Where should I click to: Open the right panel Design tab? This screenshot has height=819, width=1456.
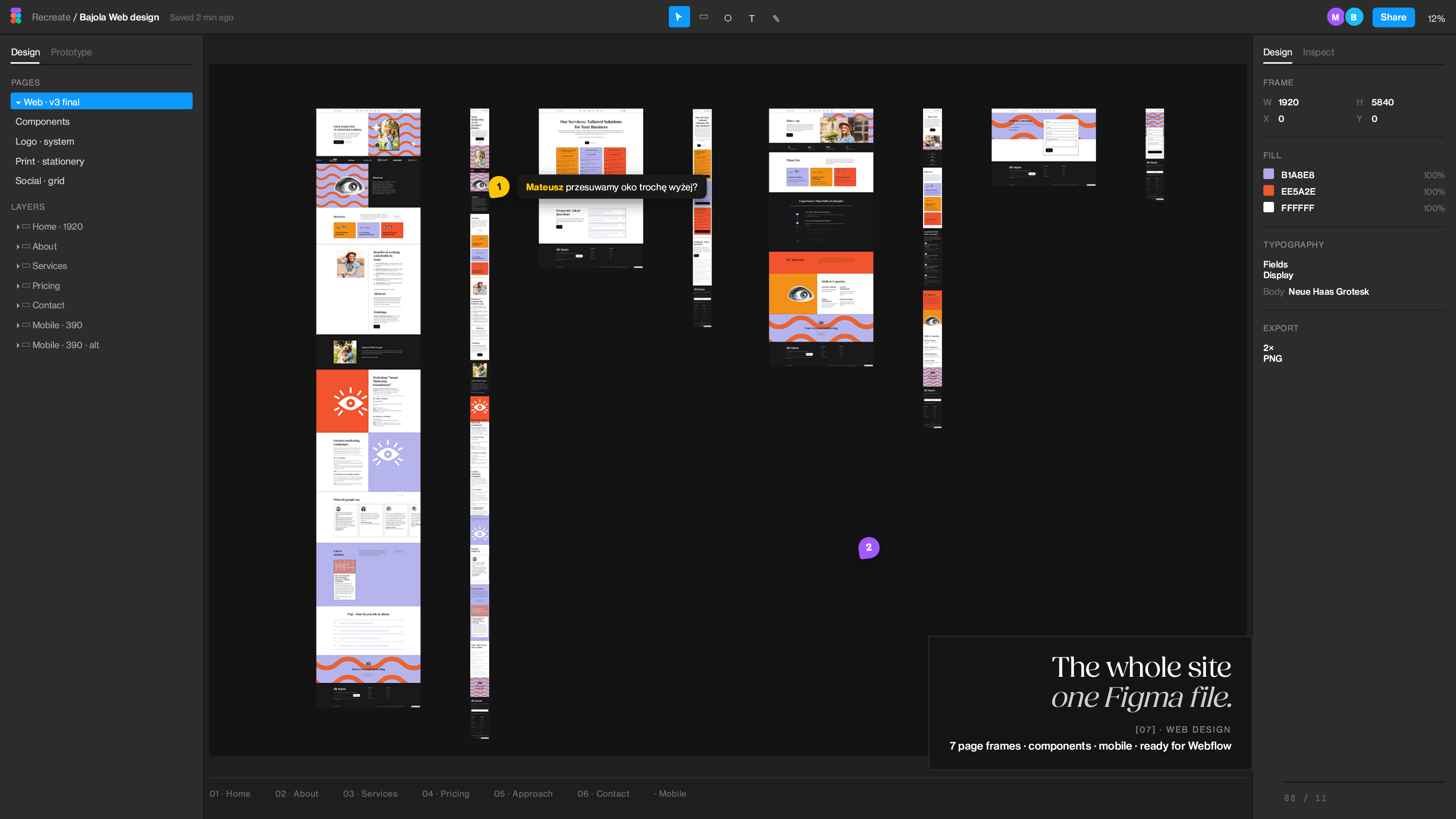(1277, 52)
